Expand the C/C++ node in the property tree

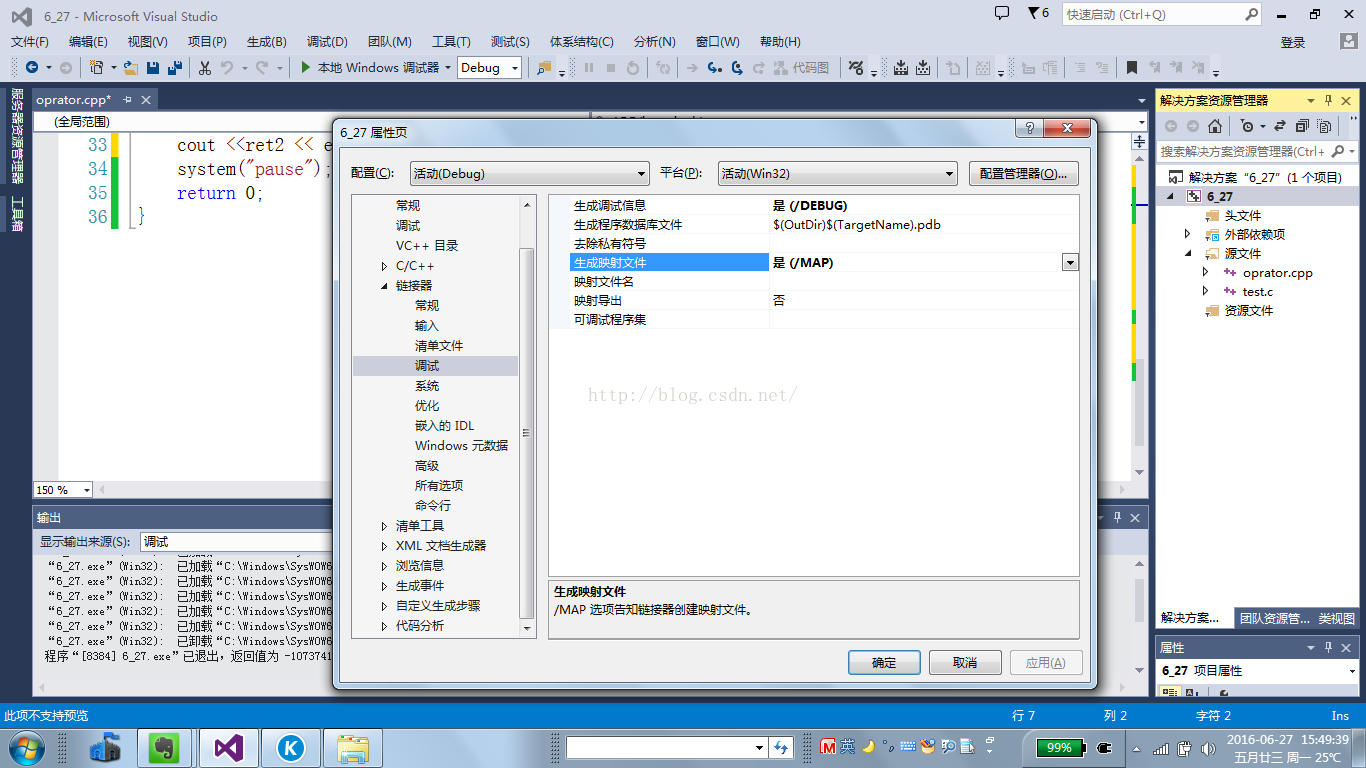click(385, 266)
